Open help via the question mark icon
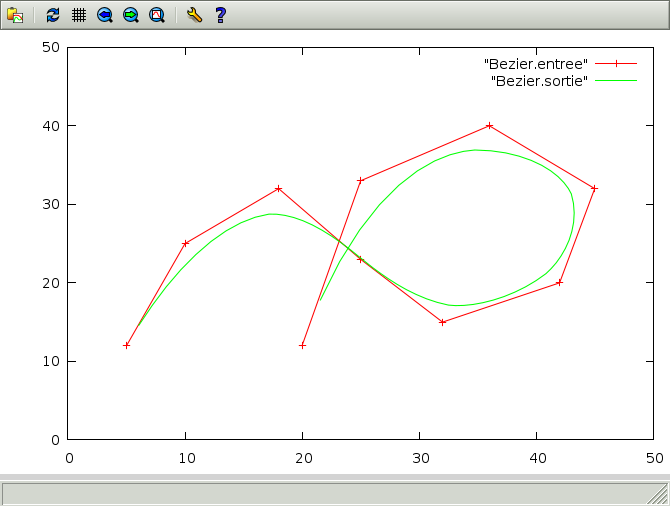Image resolution: width=670 pixels, height=506 pixels. coord(221,15)
